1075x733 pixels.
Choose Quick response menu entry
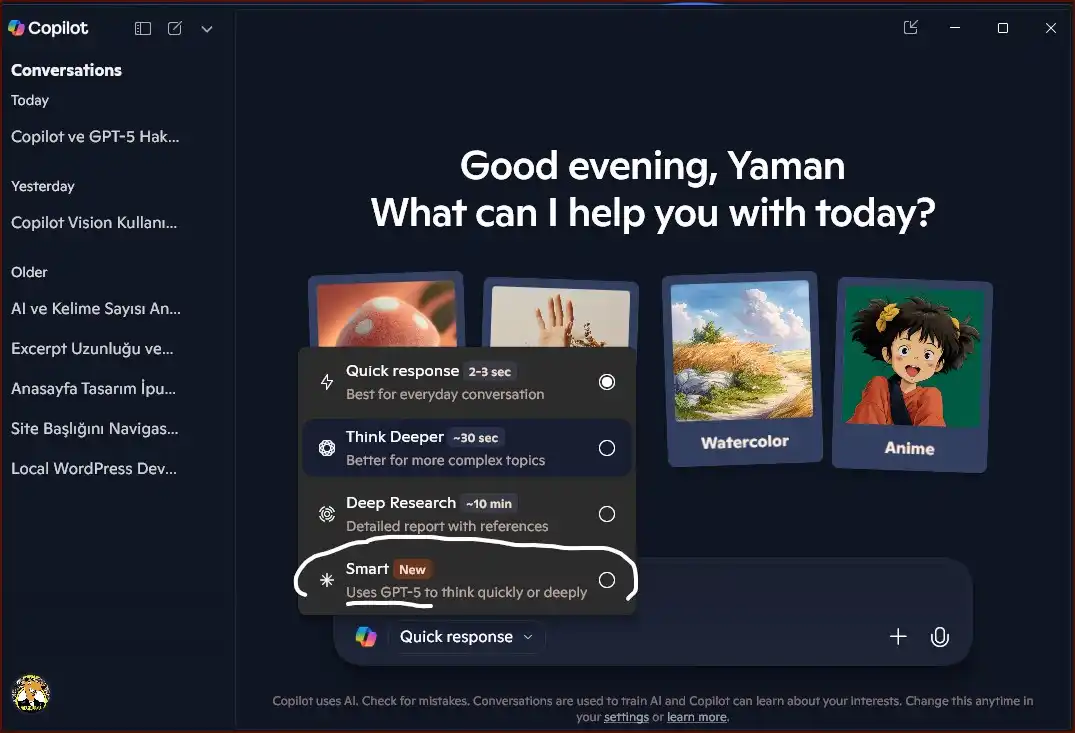tap(467, 382)
